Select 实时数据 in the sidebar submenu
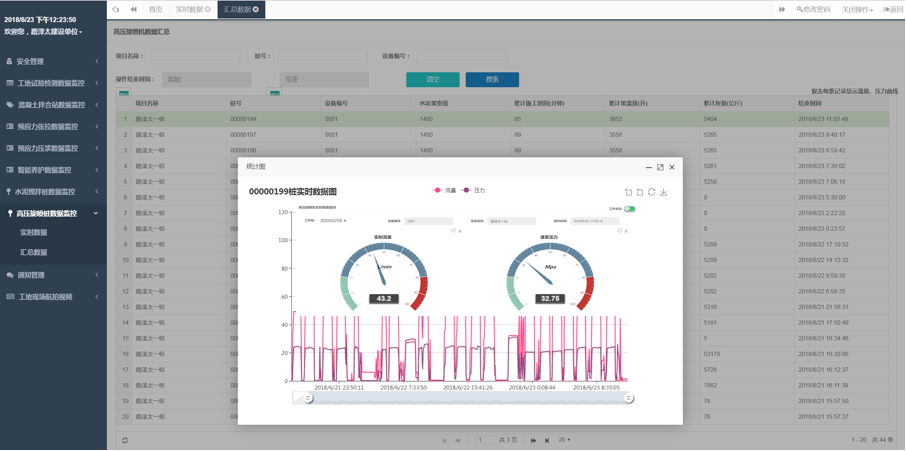The width and height of the screenshot is (906, 451). tap(34, 233)
